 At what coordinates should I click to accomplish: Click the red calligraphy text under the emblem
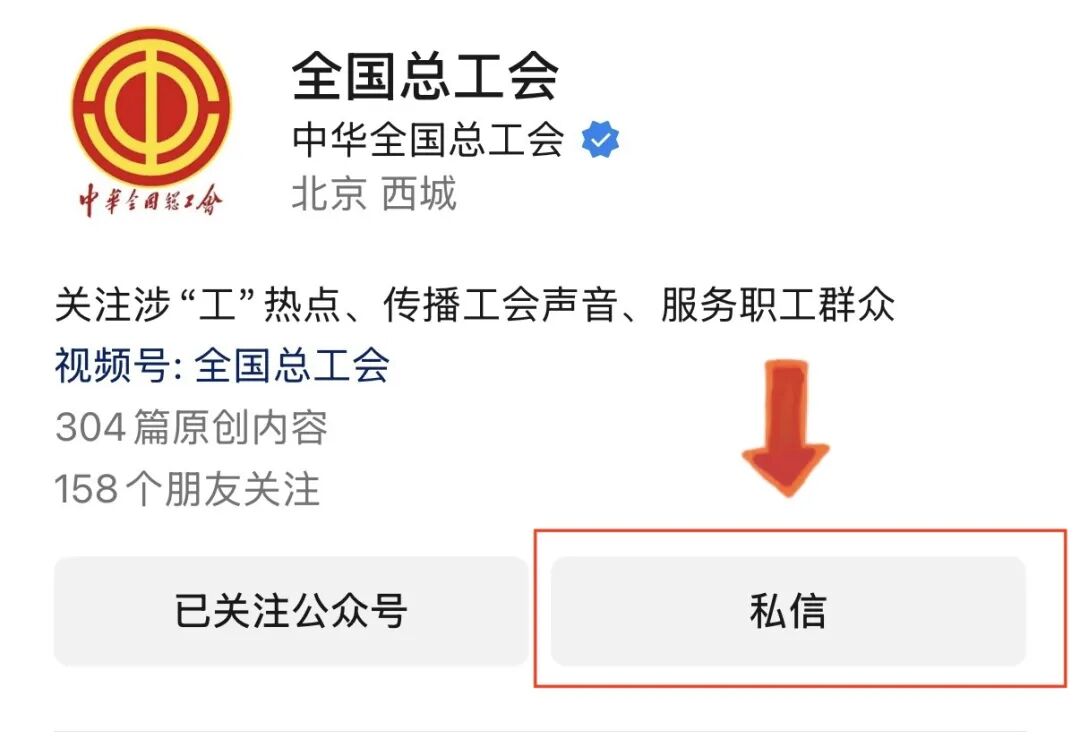pyautogui.click(x=150, y=200)
